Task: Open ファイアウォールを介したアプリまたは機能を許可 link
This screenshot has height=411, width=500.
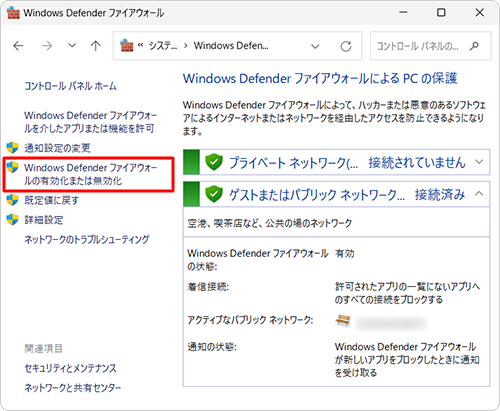Action: 90,122
